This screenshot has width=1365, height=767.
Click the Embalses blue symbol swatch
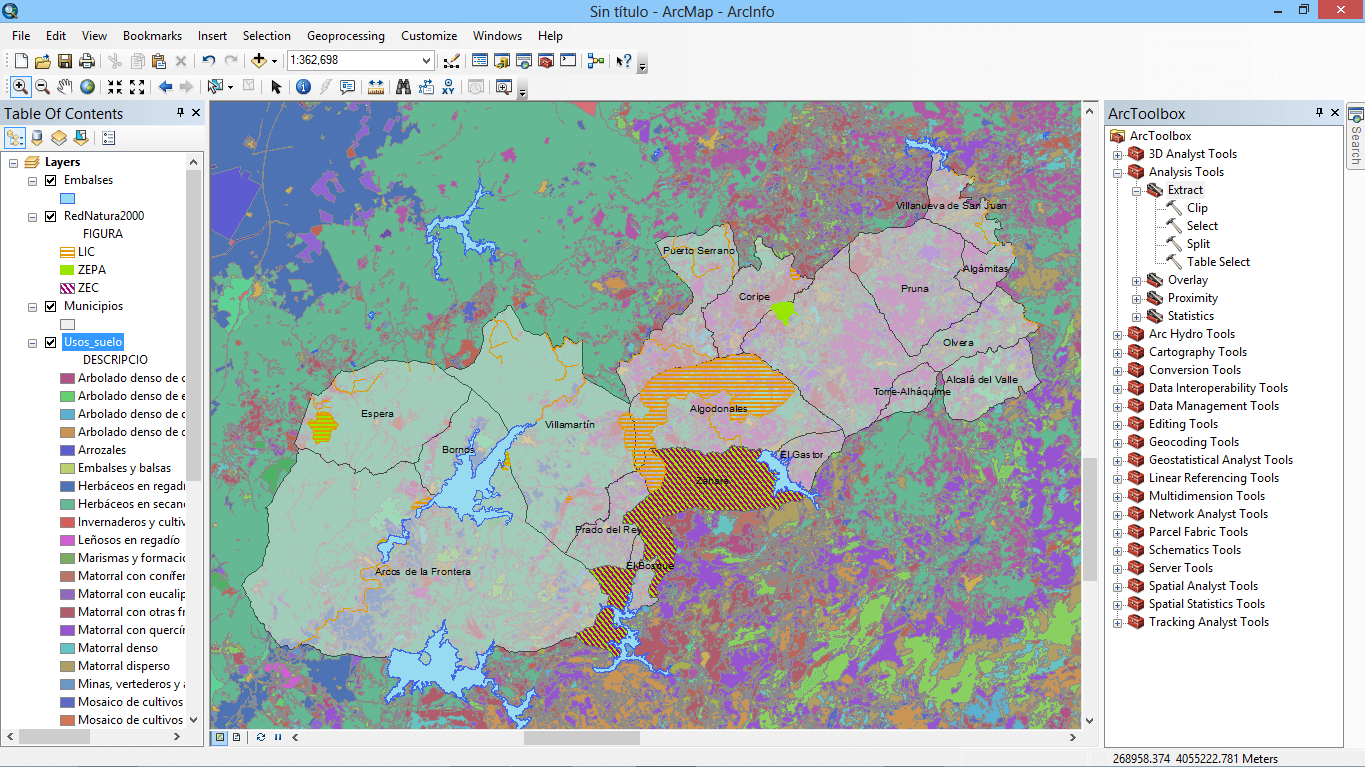pos(68,198)
